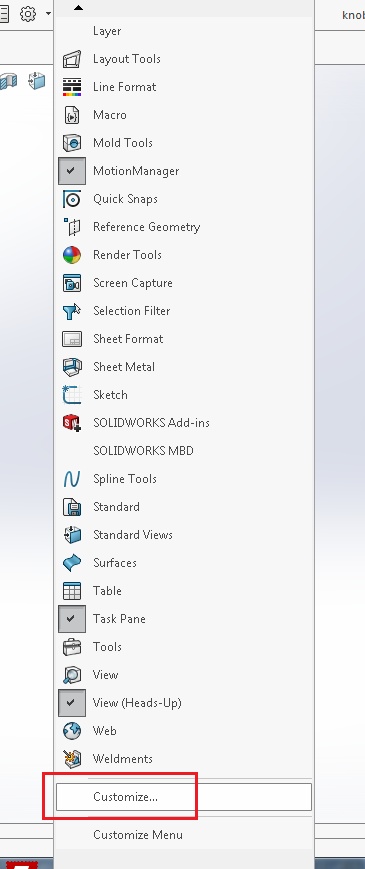Click the Sheet Format icon

pyautogui.click(x=72, y=339)
